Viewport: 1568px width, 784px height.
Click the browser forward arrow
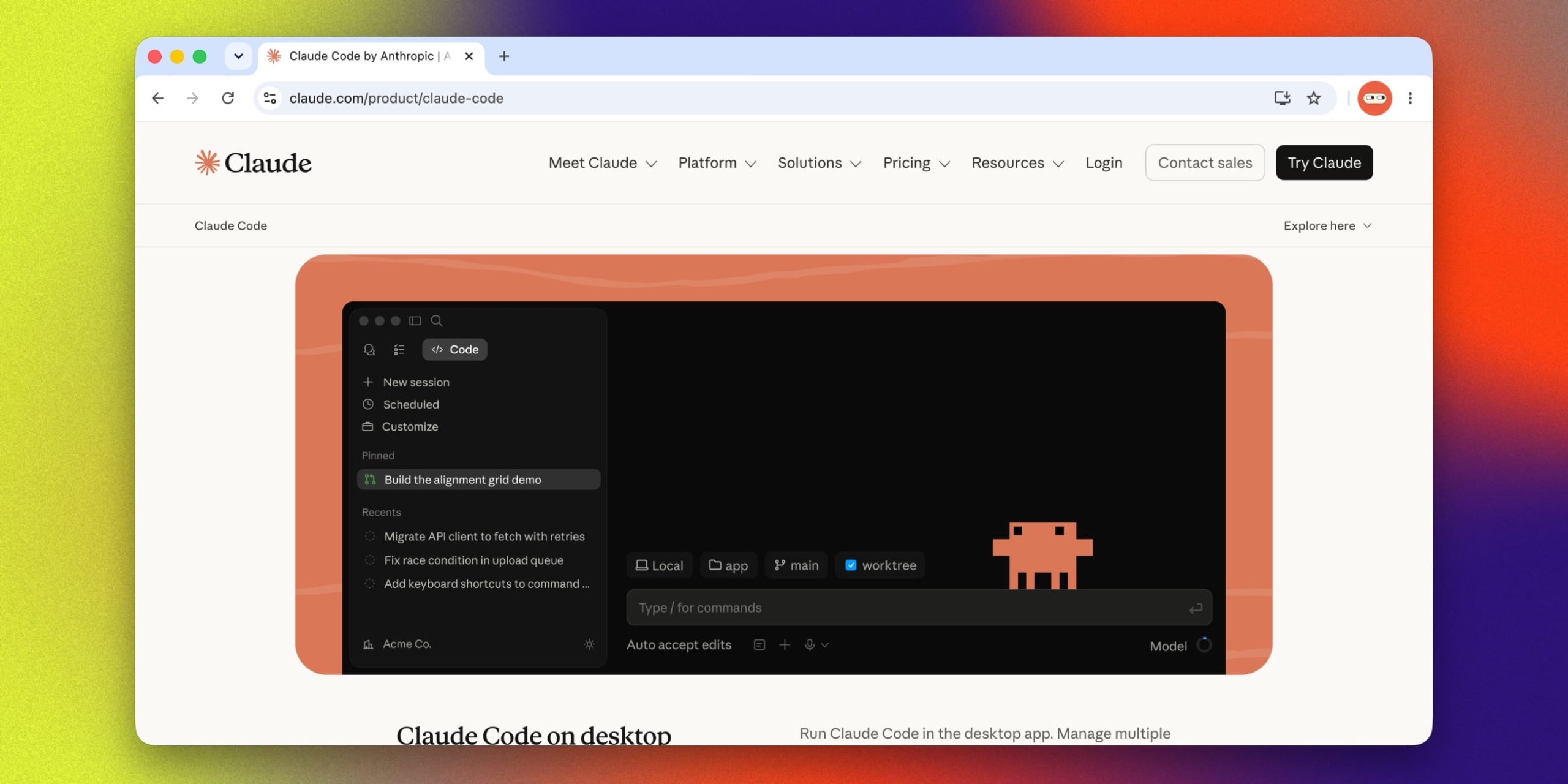[192, 98]
